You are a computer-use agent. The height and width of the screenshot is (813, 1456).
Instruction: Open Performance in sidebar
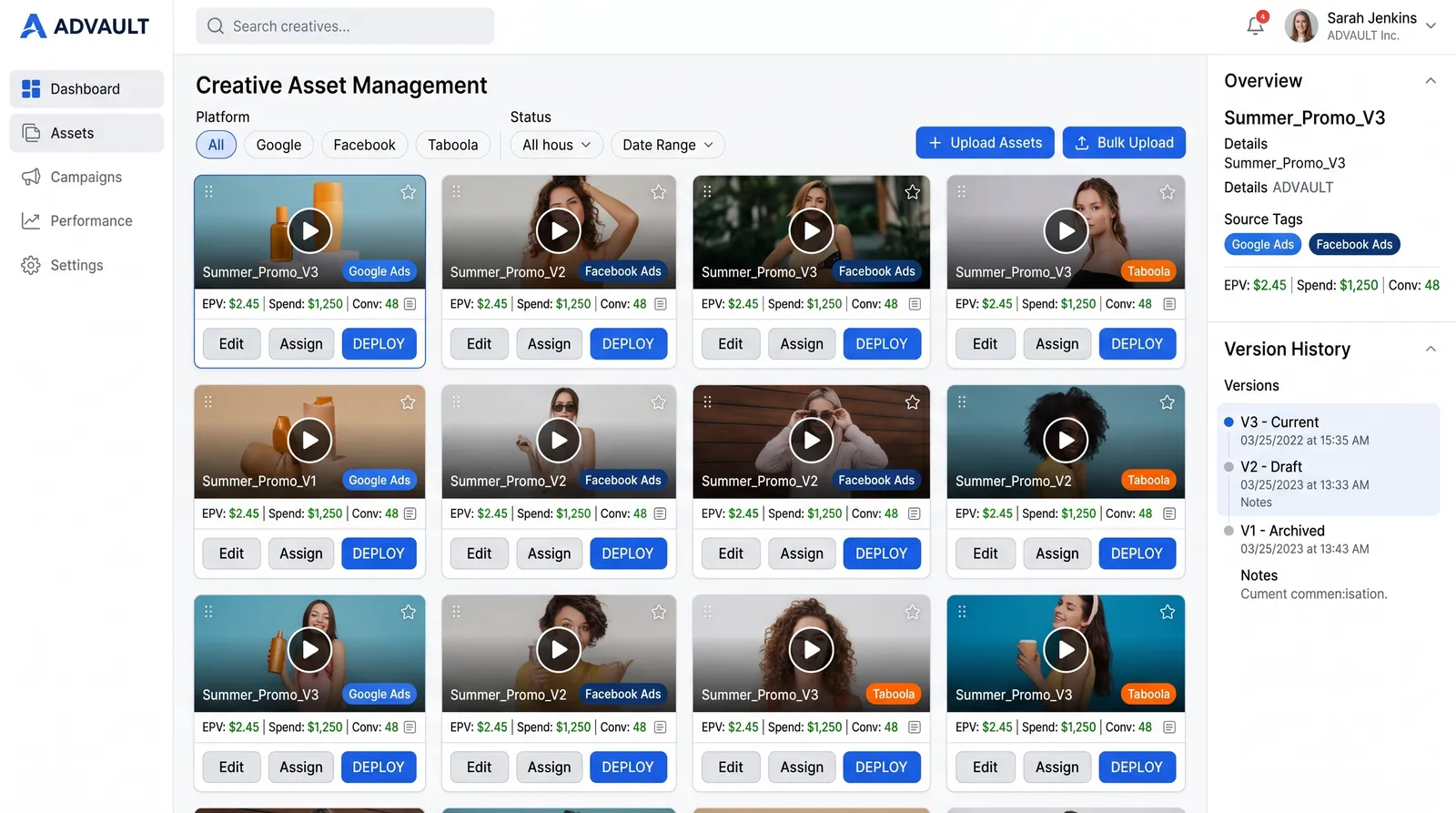pyautogui.click(x=86, y=220)
